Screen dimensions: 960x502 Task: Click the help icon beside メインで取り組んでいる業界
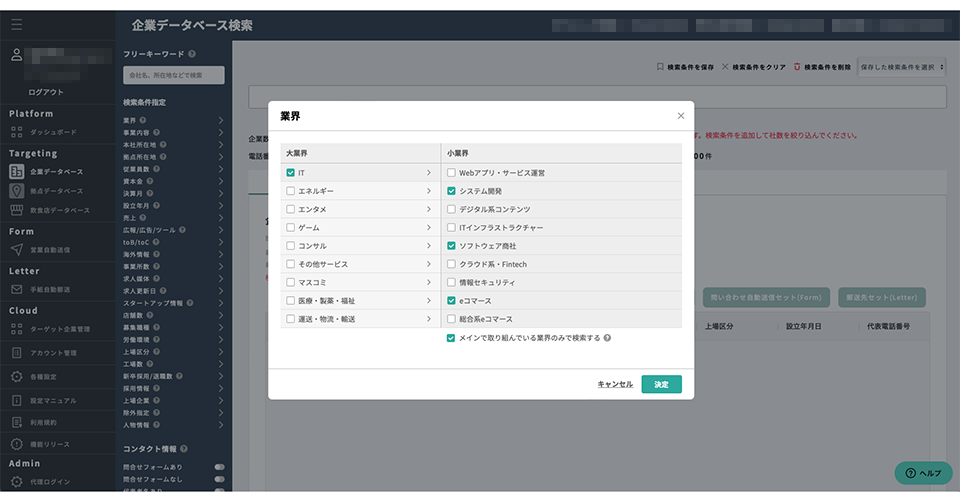(x=608, y=338)
